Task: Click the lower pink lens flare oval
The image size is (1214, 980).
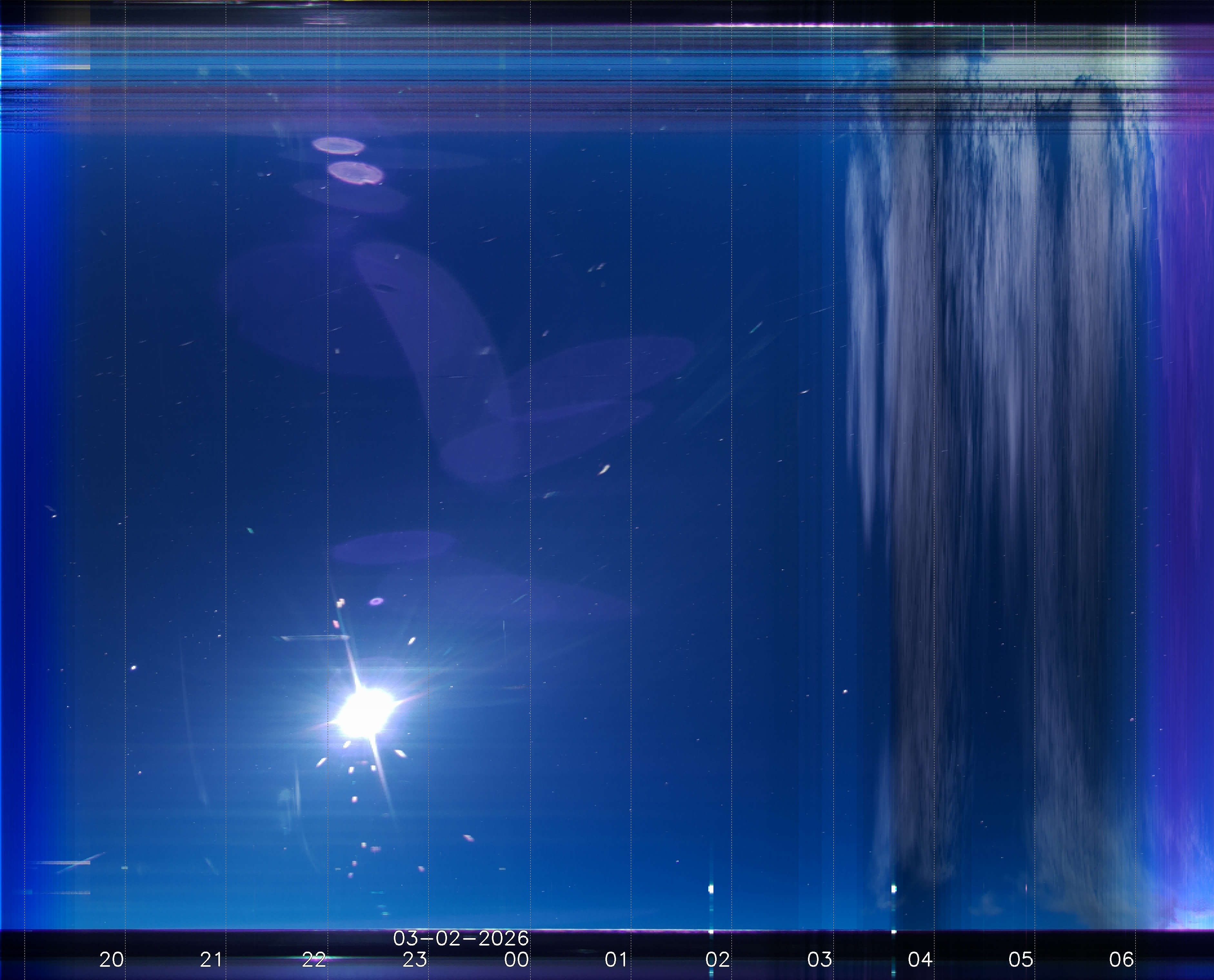Action: click(x=356, y=173)
